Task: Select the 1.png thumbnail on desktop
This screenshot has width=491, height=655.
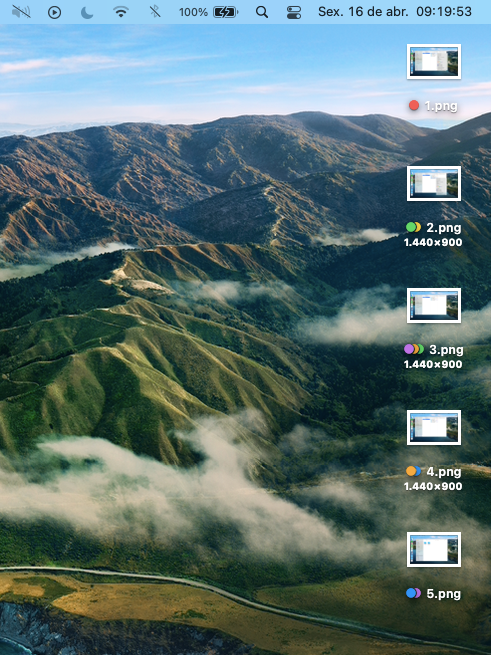Action: click(x=434, y=61)
